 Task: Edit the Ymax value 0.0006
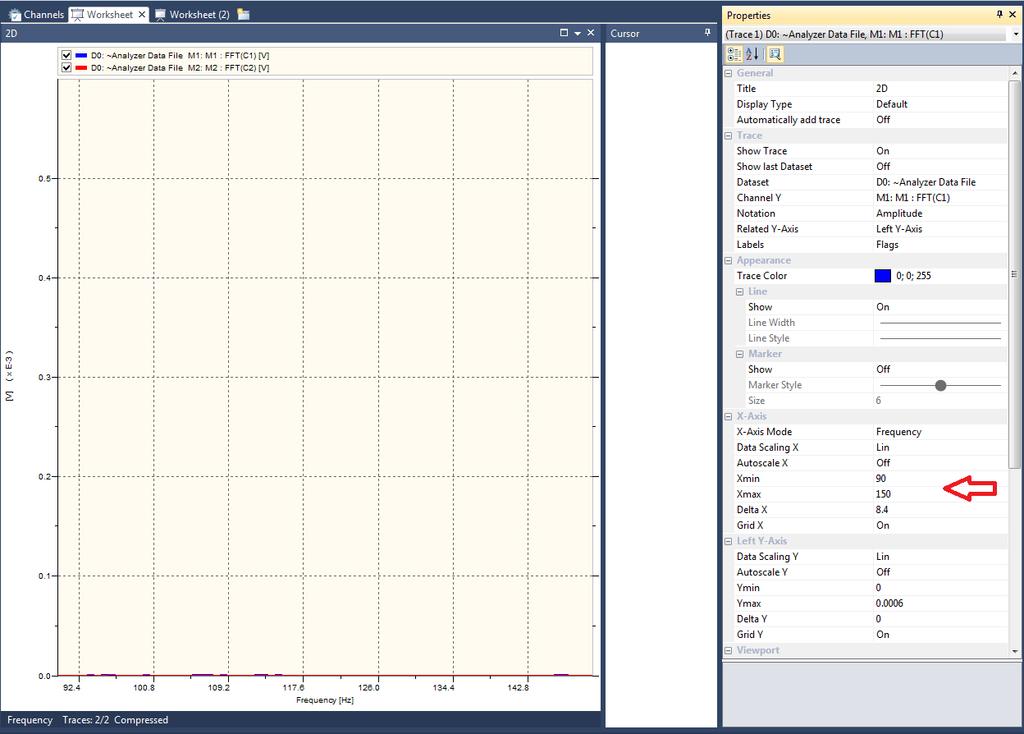(940, 603)
